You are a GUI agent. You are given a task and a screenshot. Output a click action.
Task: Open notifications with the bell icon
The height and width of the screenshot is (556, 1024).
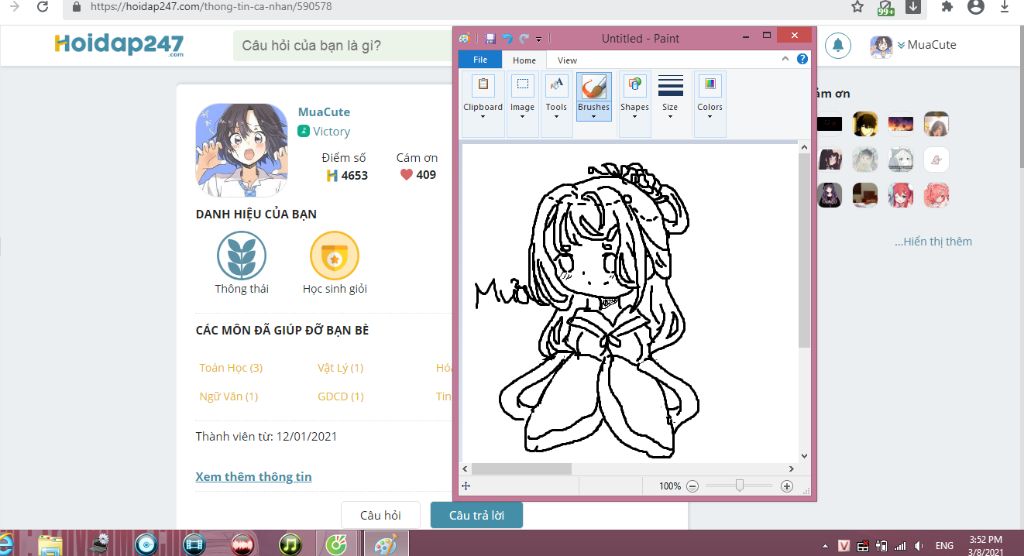(837, 45)
